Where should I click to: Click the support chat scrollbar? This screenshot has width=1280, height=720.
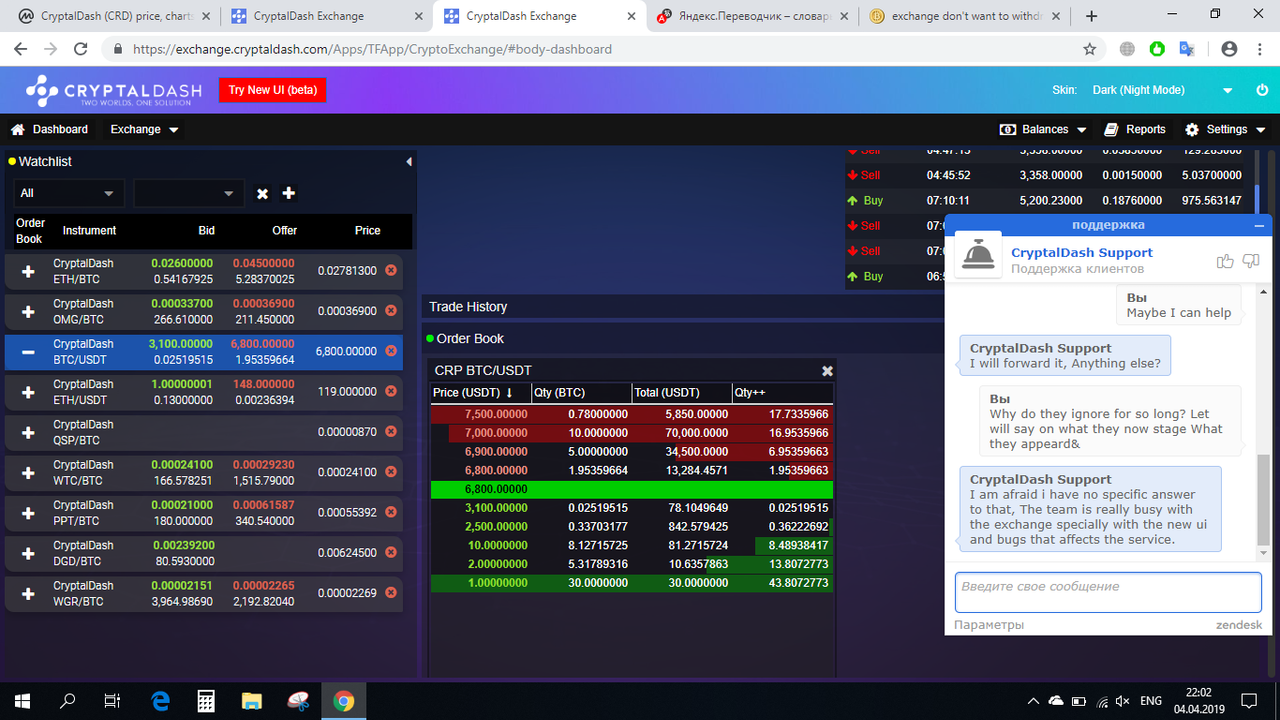(1264, 500)
